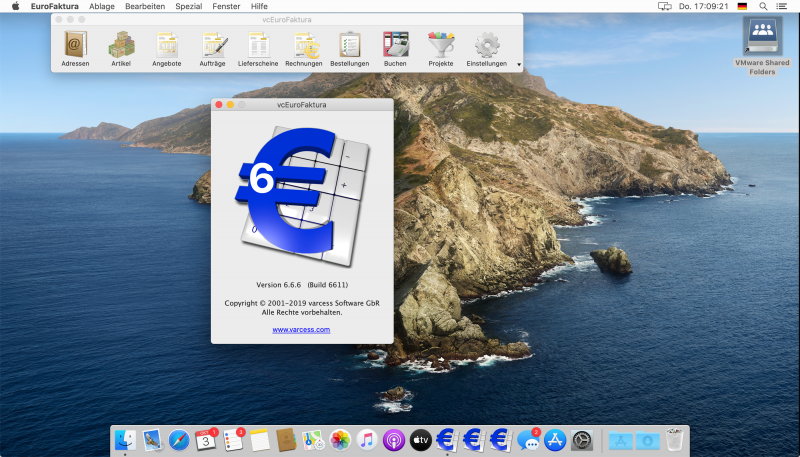Open VMware Shared Folders desktop icon
Screen dimensions: 800x457
[762, 46]
